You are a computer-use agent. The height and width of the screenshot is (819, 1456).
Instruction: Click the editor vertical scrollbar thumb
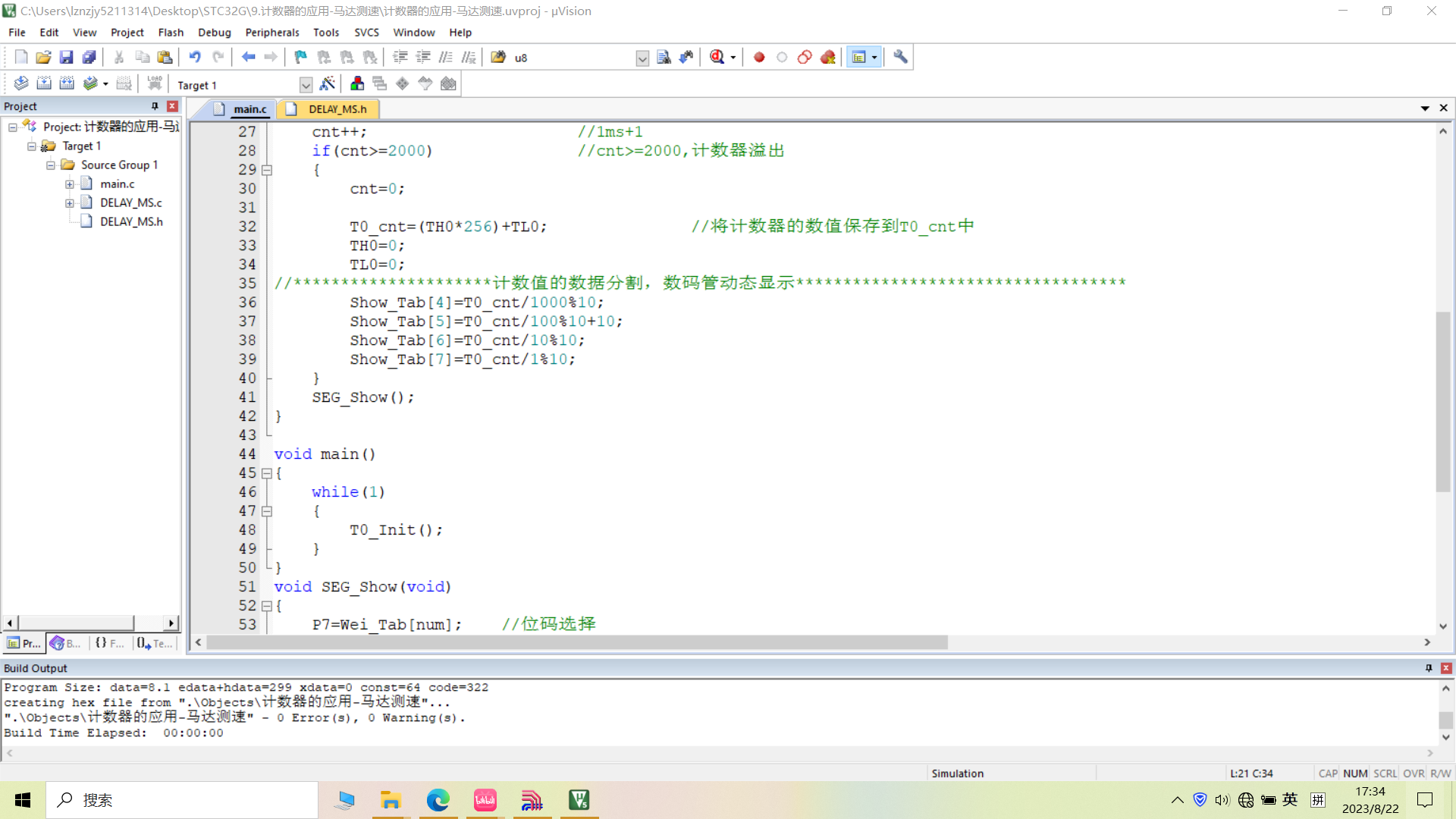pos(1443,401)
